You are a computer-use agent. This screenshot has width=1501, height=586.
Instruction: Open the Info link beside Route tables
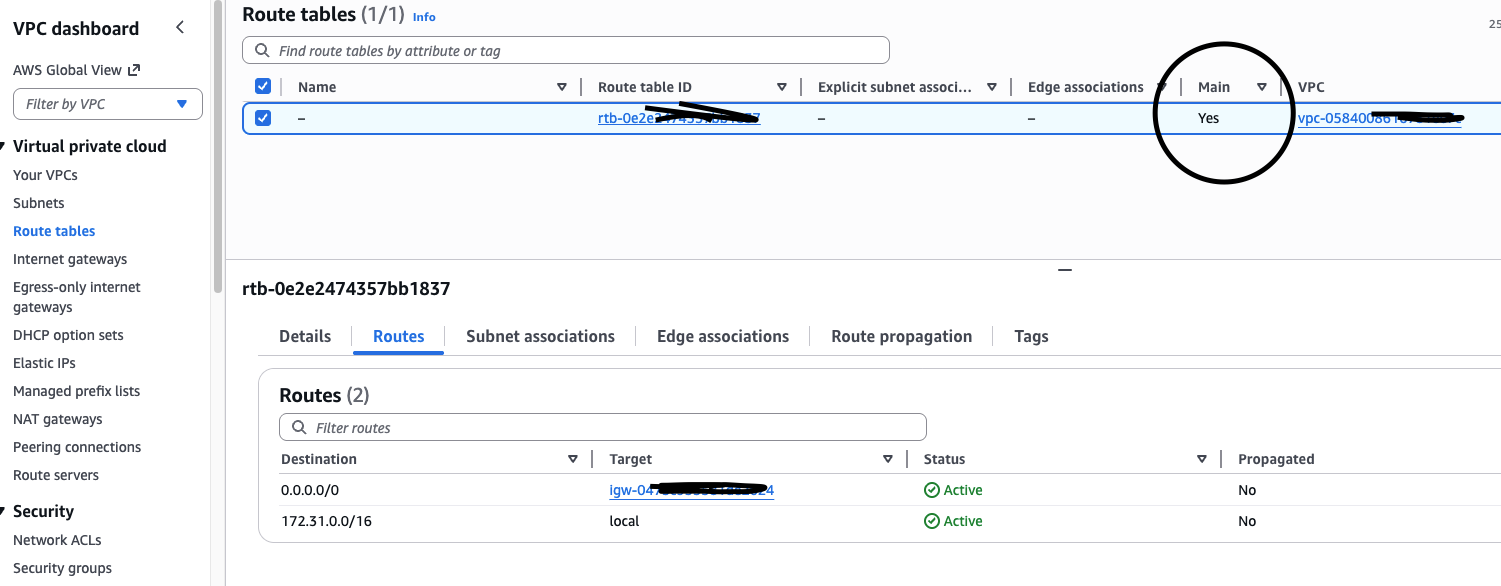424,17
